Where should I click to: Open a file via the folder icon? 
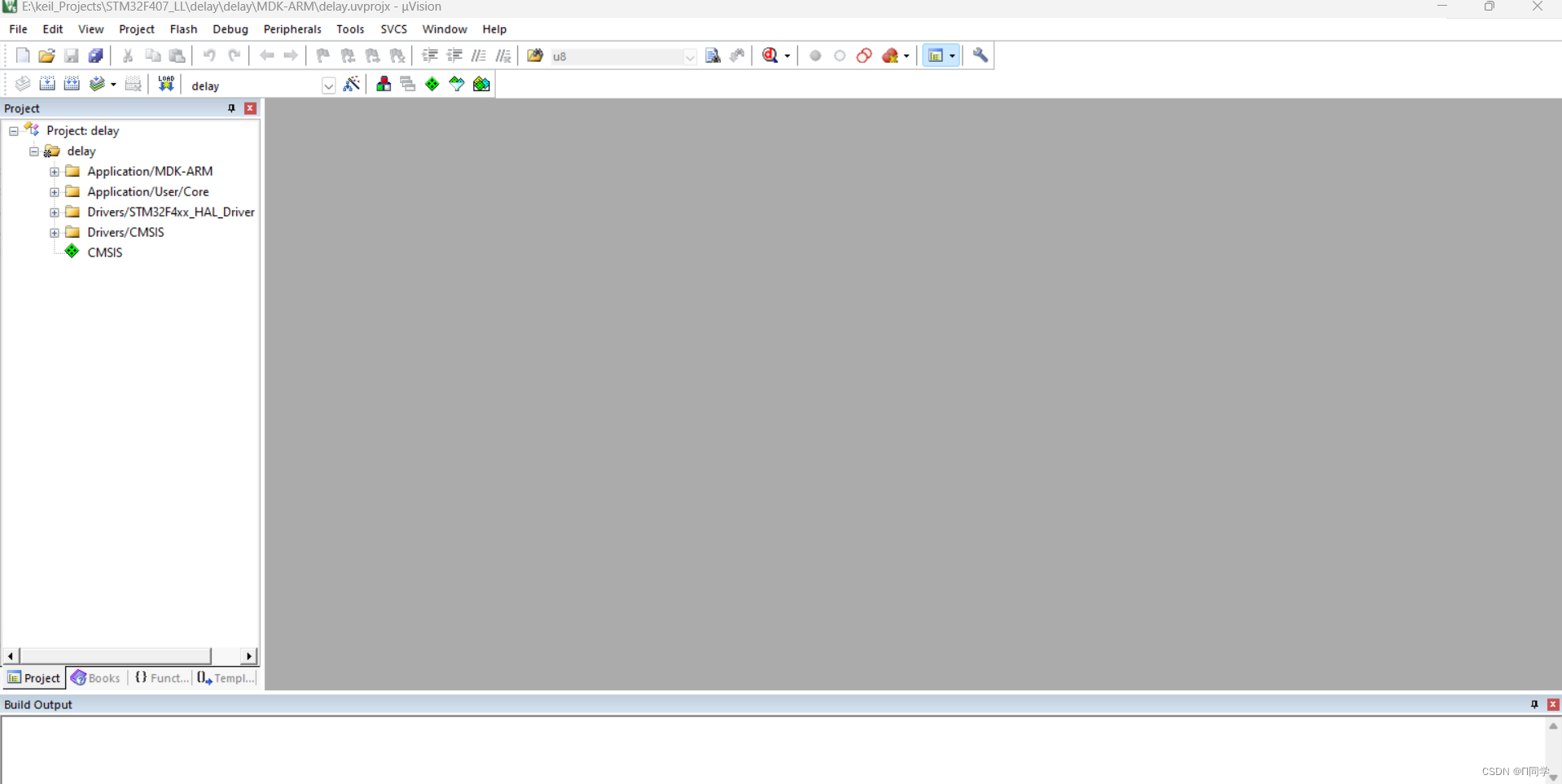point(46,55)
